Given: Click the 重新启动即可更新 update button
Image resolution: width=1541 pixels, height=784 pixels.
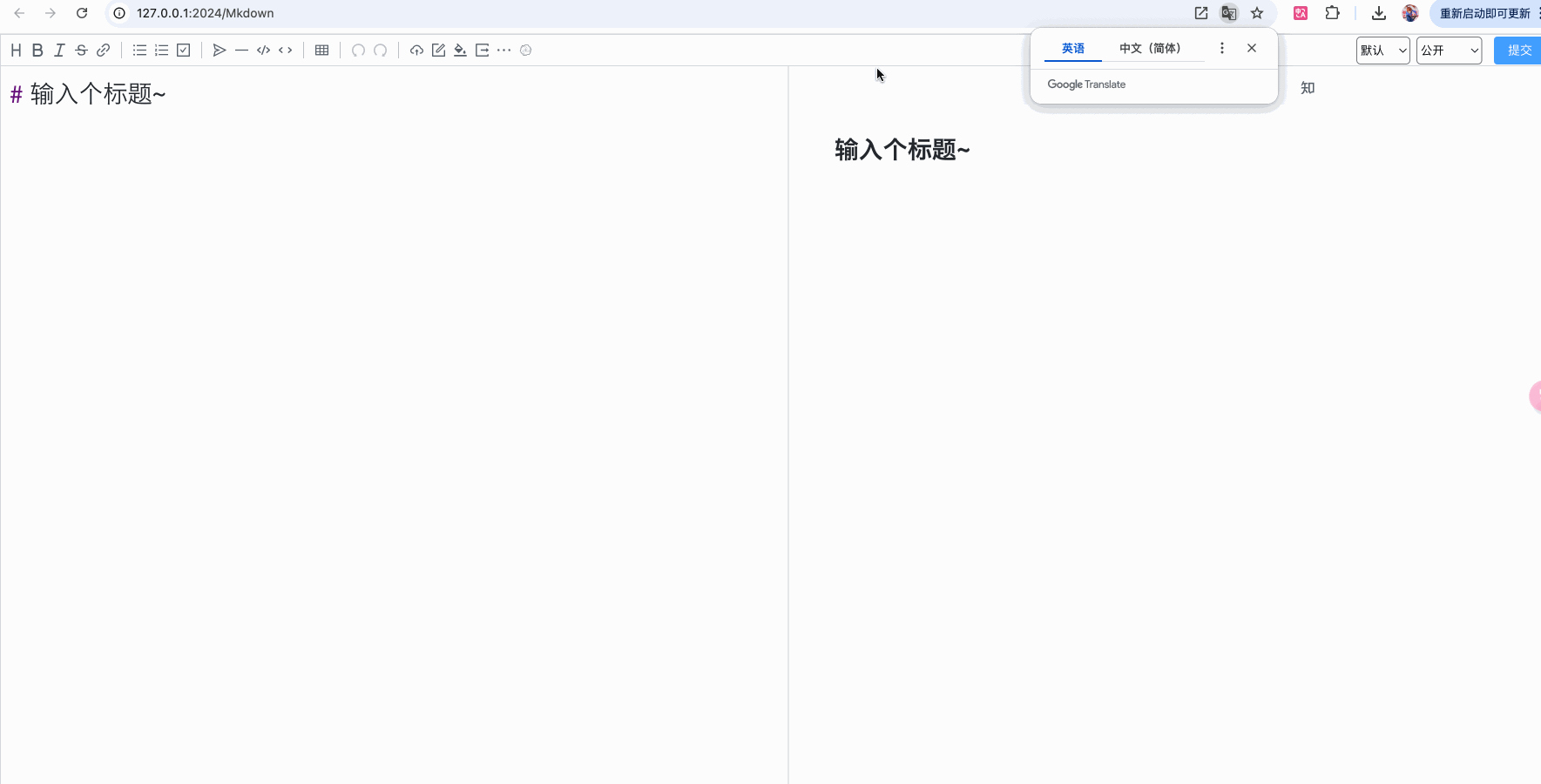Looking at the screenshot, I should point(1485,13).
